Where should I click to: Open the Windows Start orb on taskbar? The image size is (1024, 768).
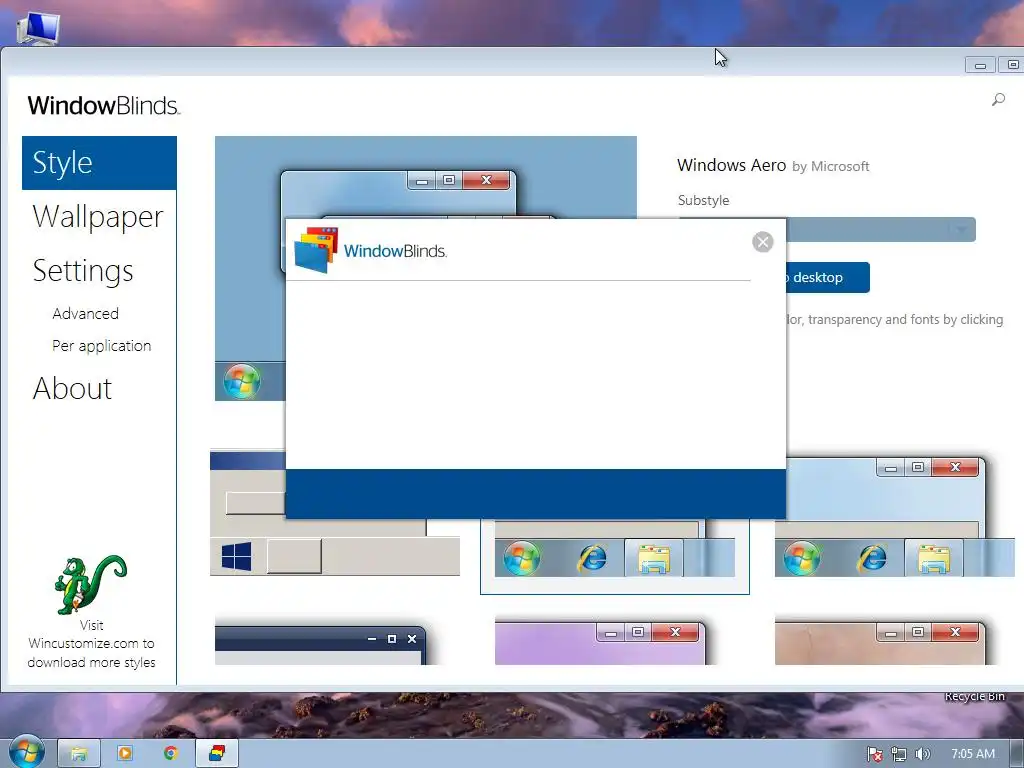point(26,752)
